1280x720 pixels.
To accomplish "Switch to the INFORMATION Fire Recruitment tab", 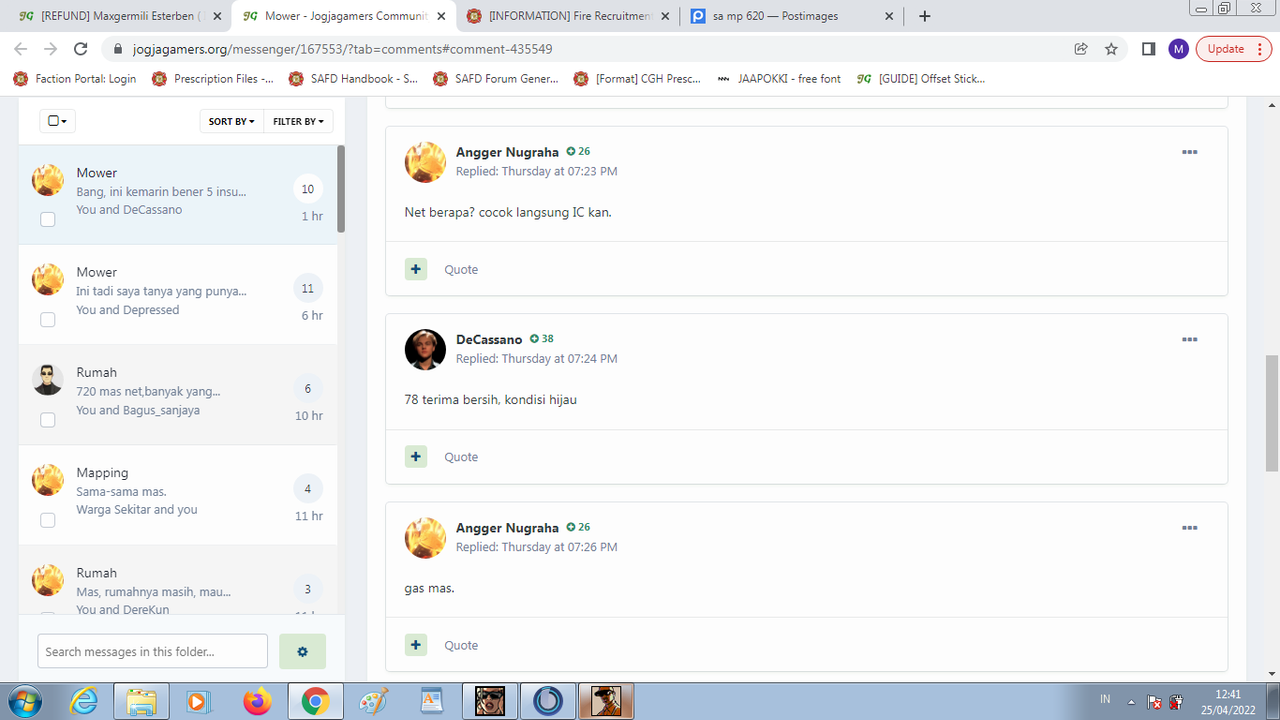I will click(567, 16).
